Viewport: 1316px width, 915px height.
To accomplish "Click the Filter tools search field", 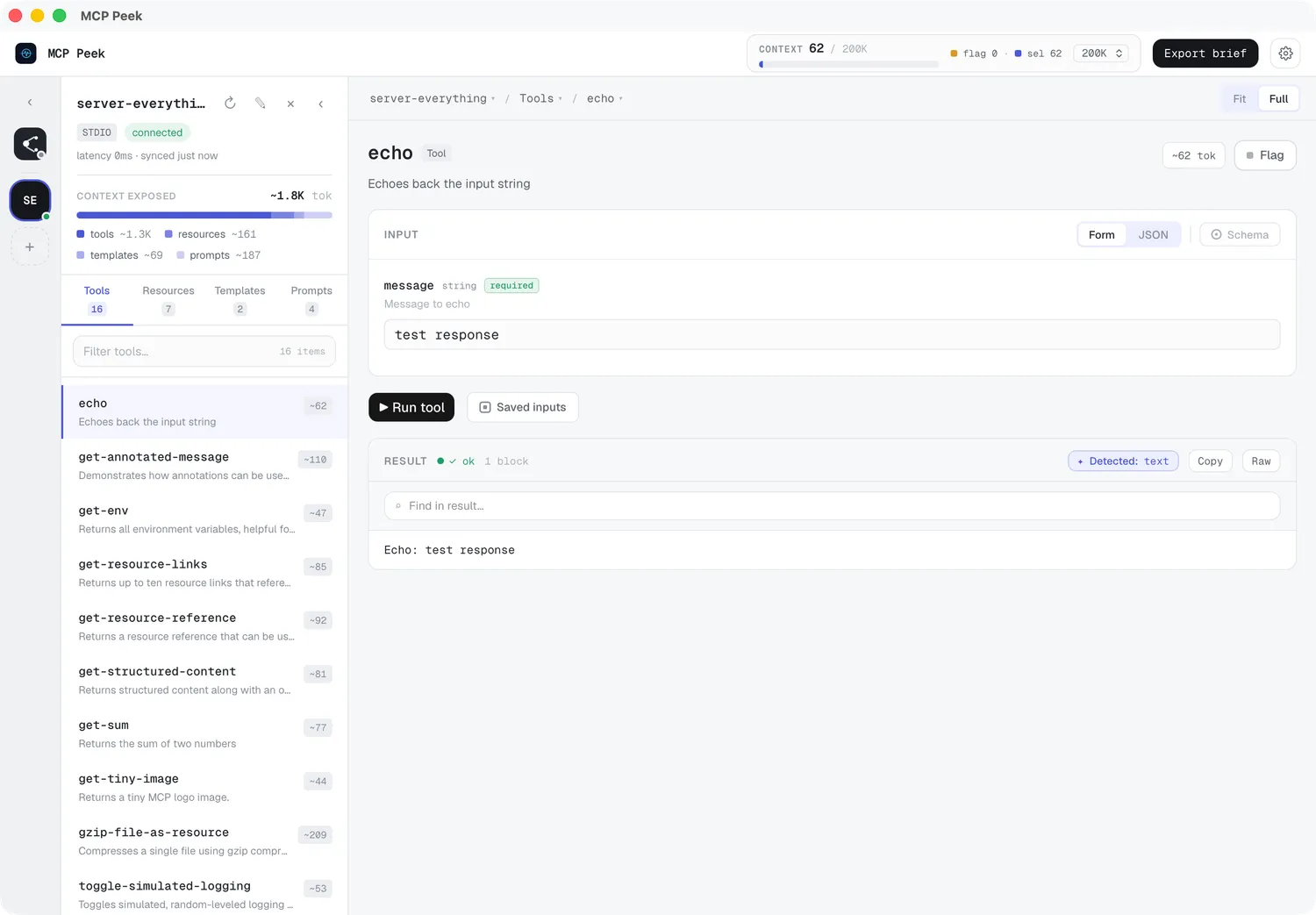I will tap(204, 351).
